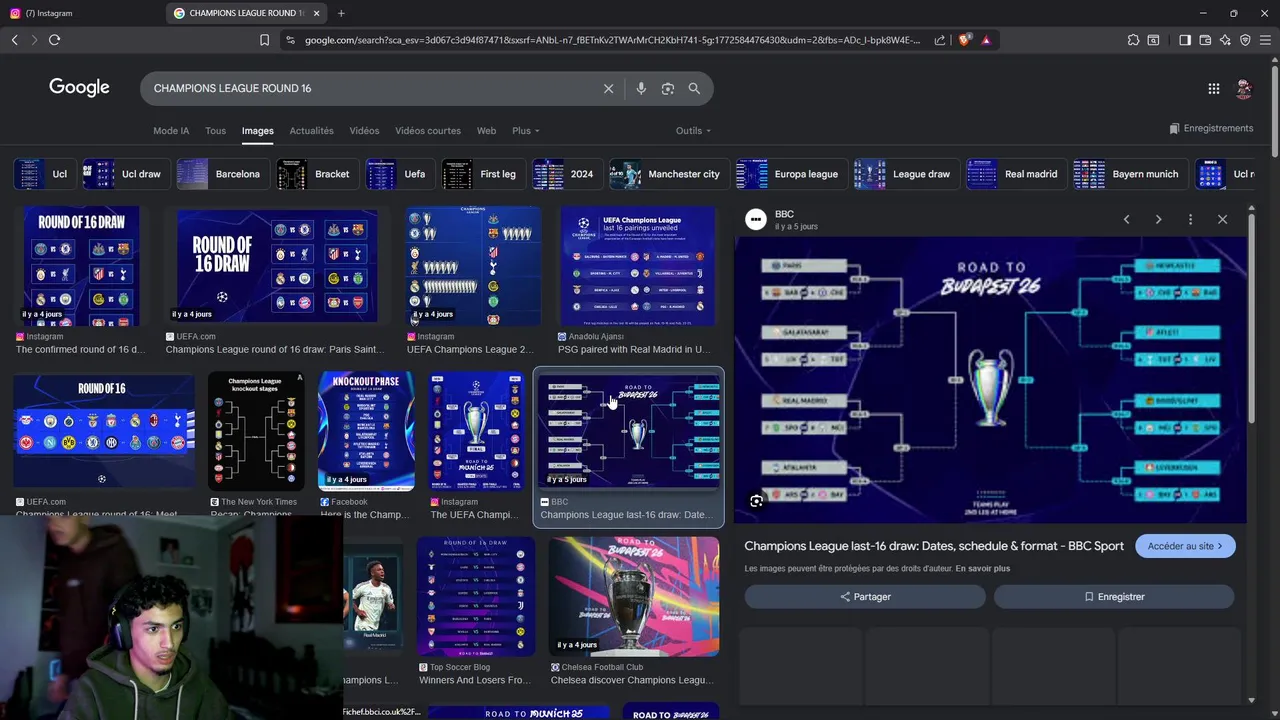Open the Google apps grid
1280x720 pixels.
click(1213, 88)
